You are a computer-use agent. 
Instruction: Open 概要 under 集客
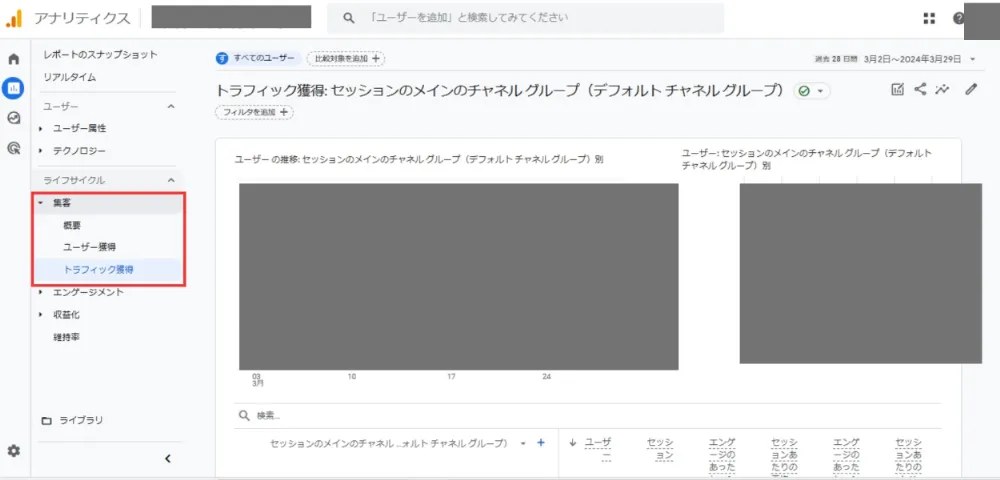(x=72, y=226)
